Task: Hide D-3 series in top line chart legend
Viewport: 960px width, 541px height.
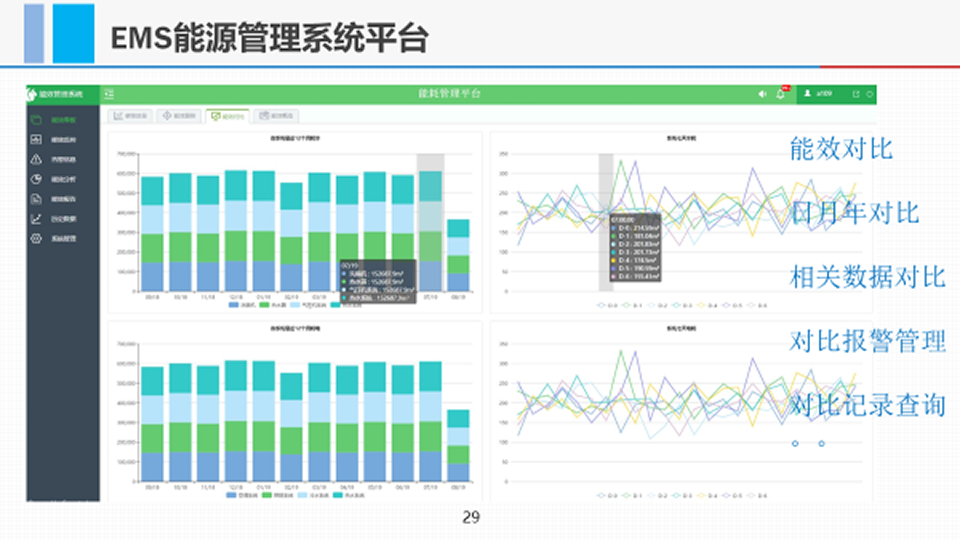Action: click(x=684, y=305)
